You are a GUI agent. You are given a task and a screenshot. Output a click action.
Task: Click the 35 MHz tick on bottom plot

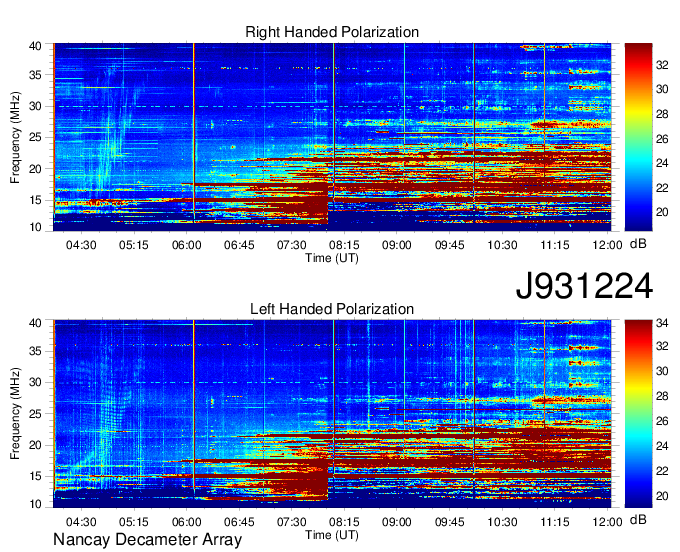click(35, 351)
